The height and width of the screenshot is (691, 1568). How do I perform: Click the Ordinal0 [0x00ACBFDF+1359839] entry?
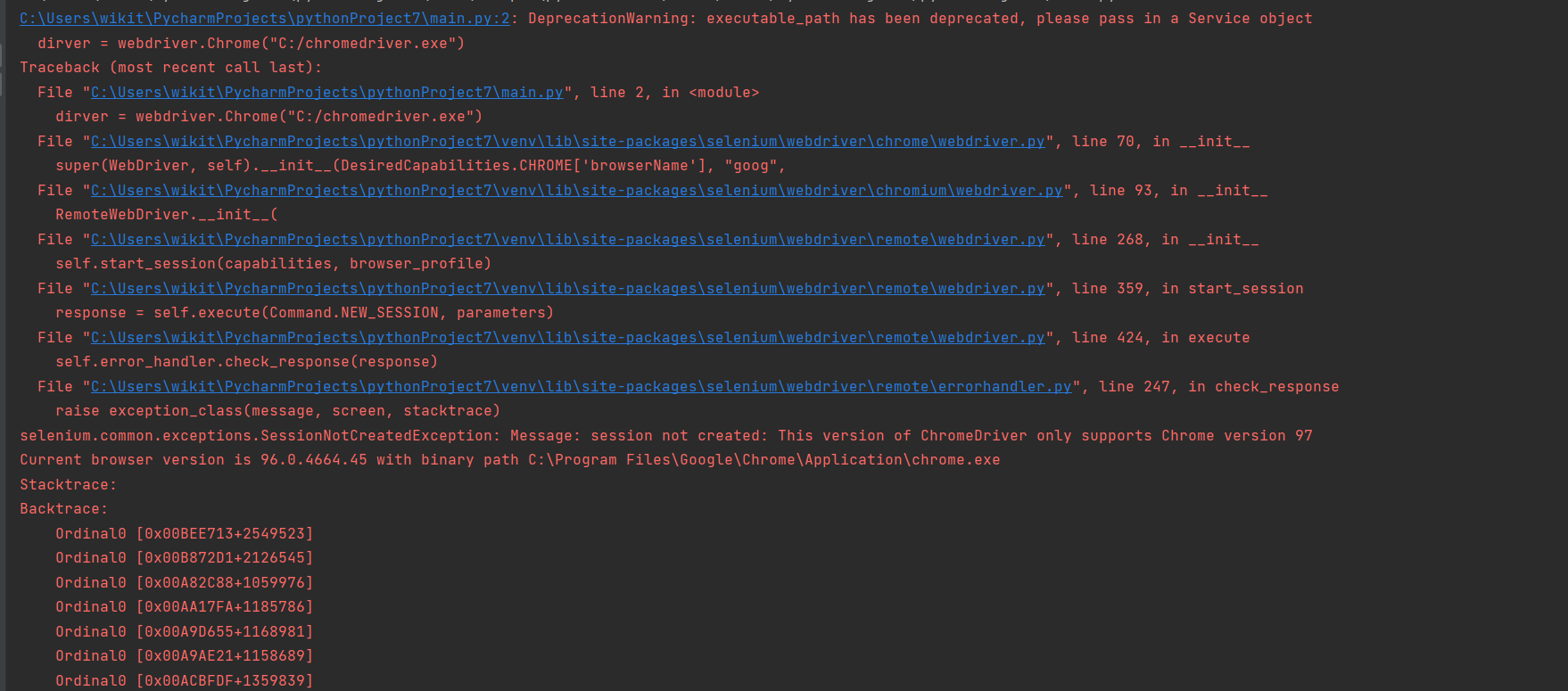(184, 681)
